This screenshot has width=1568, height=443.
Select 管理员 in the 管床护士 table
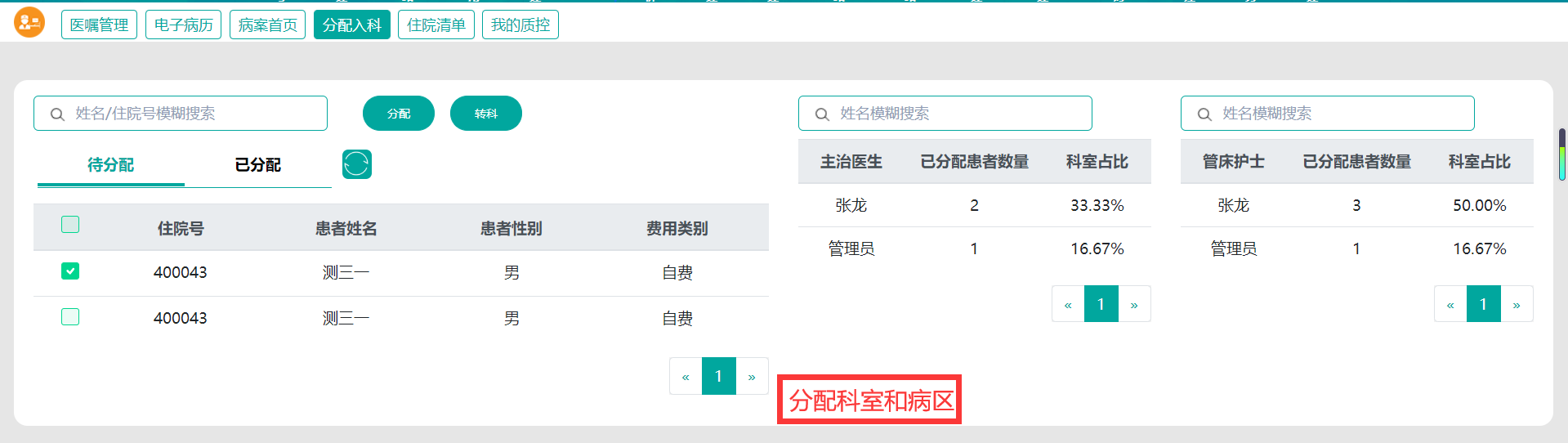(x=1234, y=248)
